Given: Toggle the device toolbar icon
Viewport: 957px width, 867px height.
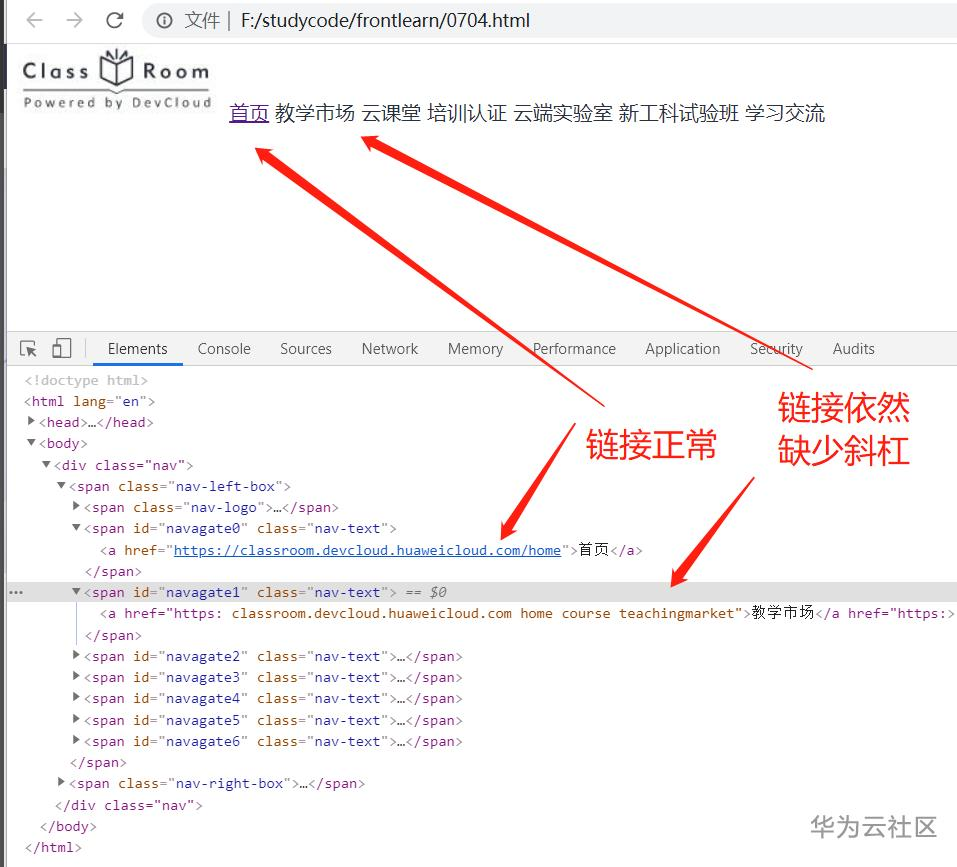Looking at the screenshot, I should [x=61, y=348].
